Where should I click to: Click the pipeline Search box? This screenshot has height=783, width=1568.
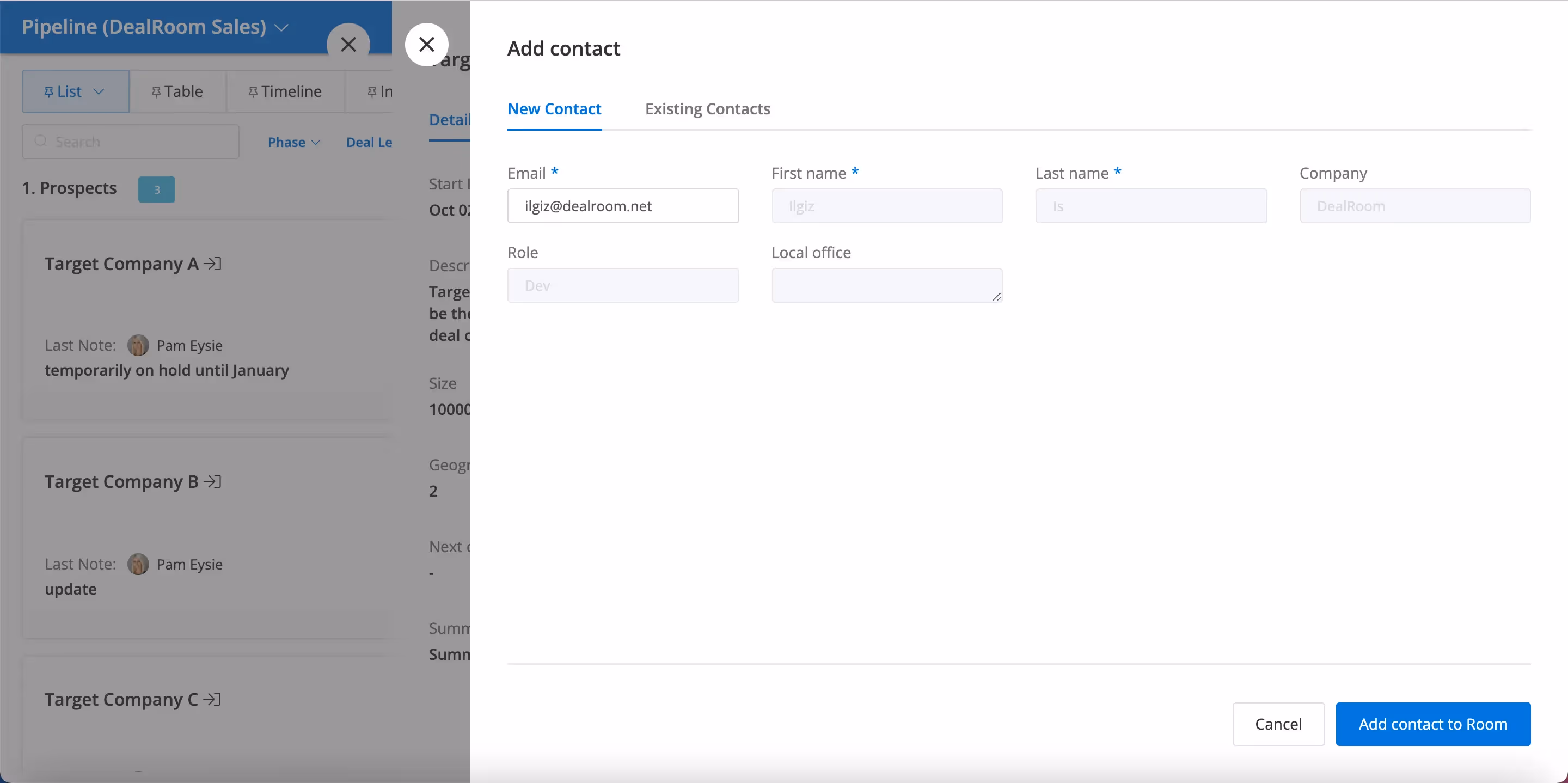tap(131, 142)
